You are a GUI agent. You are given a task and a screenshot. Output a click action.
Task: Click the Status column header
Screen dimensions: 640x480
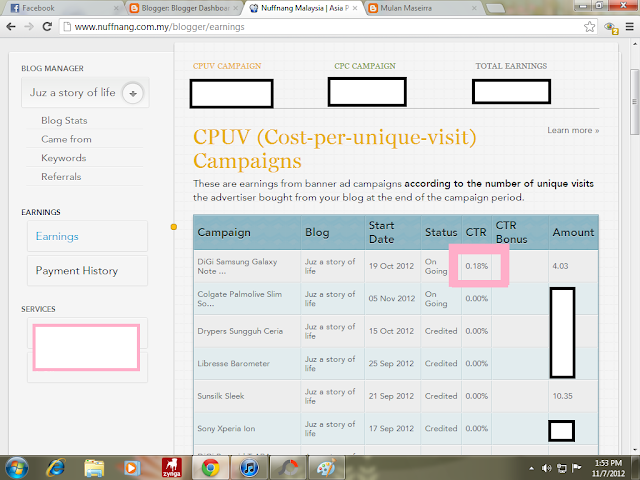(x=441, y=232)
